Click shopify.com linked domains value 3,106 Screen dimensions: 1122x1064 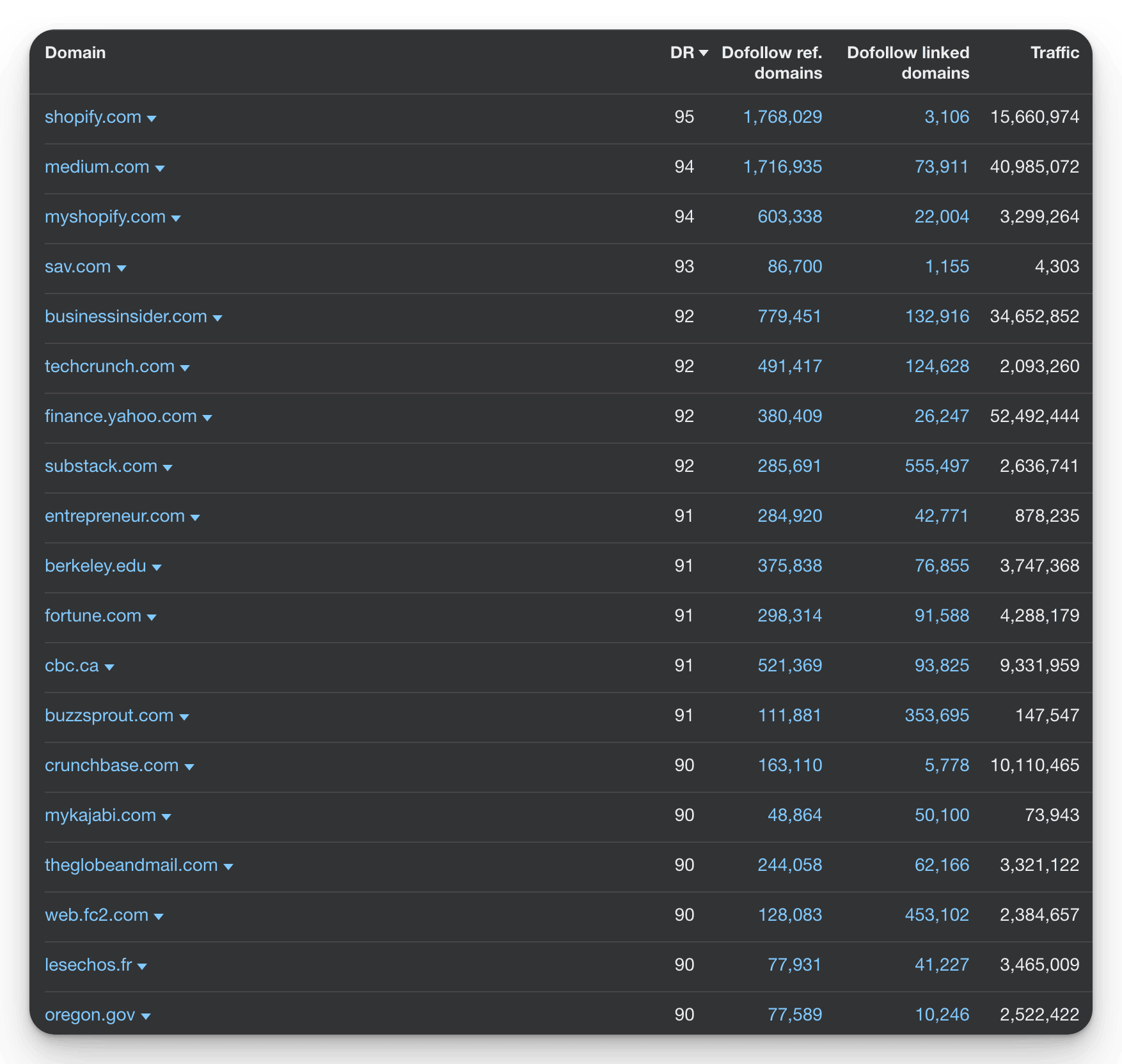pyautogui.click(x=947, y=117)
